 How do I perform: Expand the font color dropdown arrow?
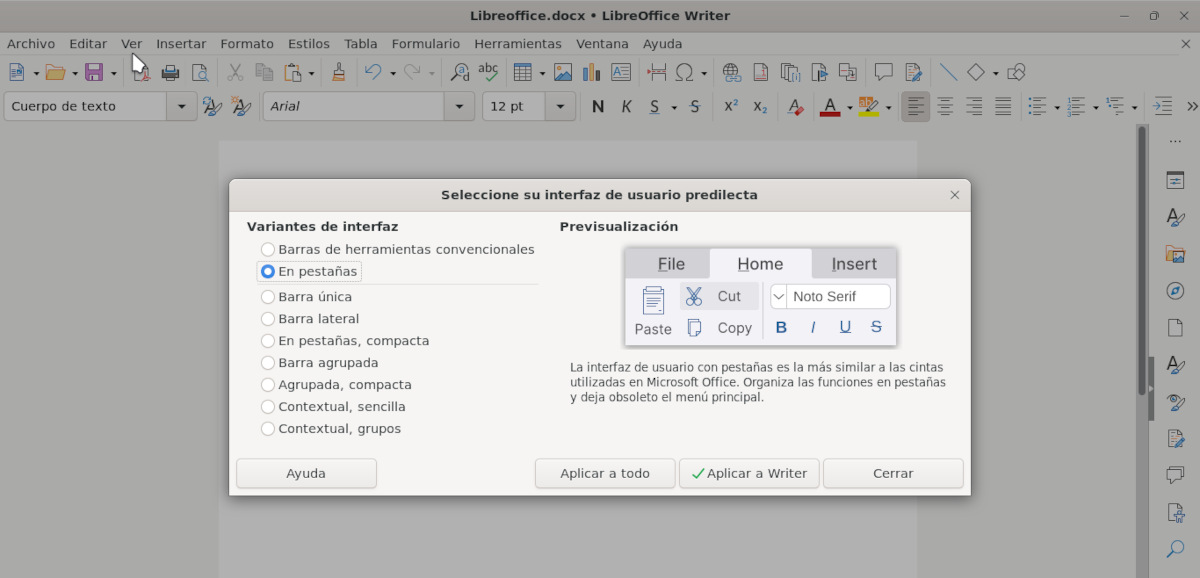tap(849, 107)
